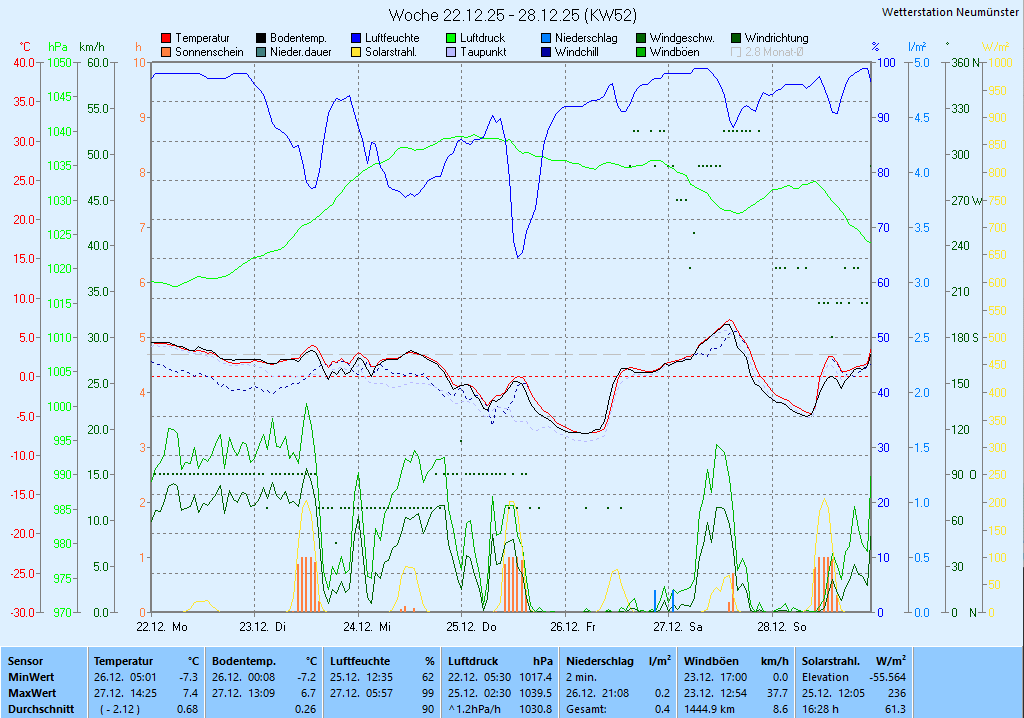Click the Nieder.dauer legend square

[x=261, y=52]
